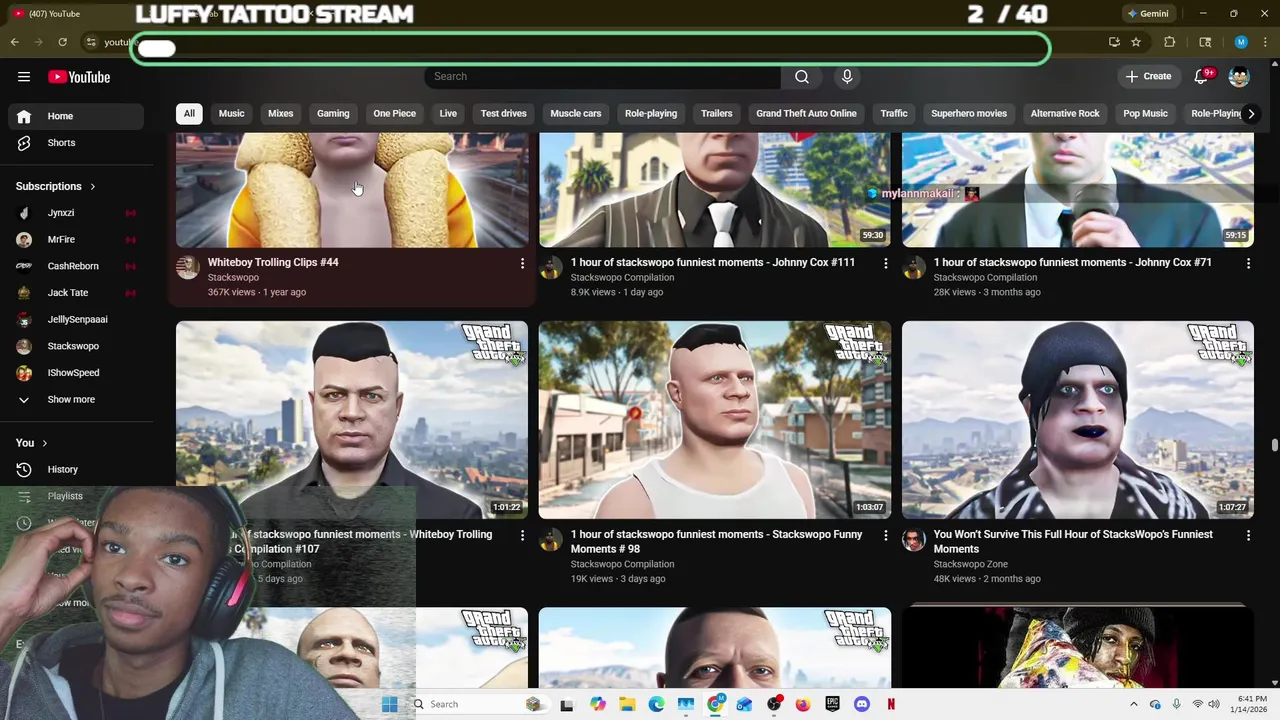Reload the page with browser refresh icon

(x=62, y=42)
